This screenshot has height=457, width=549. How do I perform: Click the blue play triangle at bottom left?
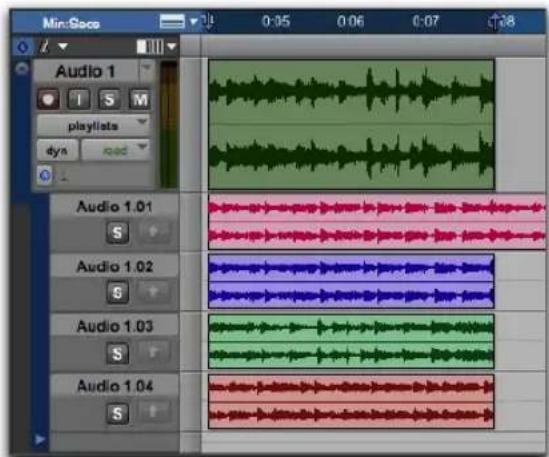(x=40, y=439)
